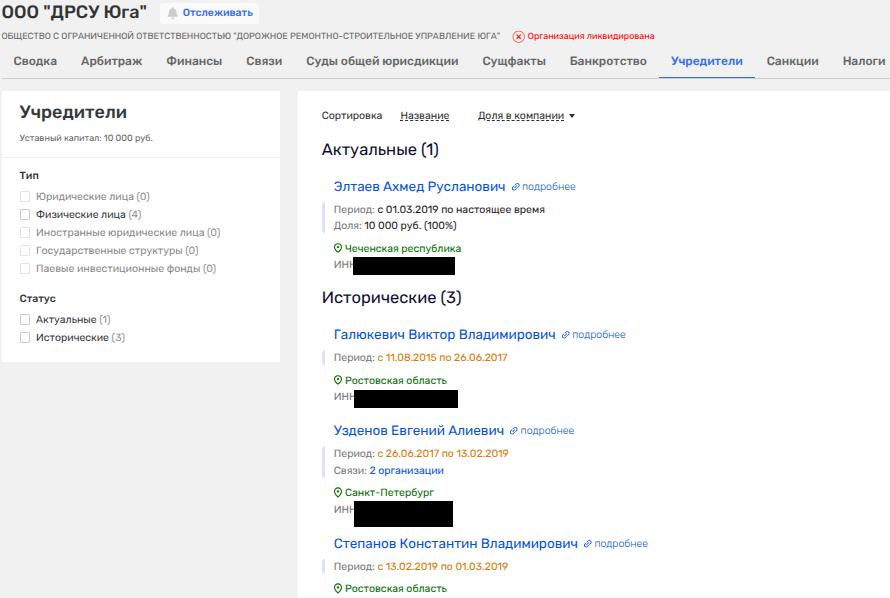
Task: Switch to the Арбитраж tab
Action: tap(111, 61)
